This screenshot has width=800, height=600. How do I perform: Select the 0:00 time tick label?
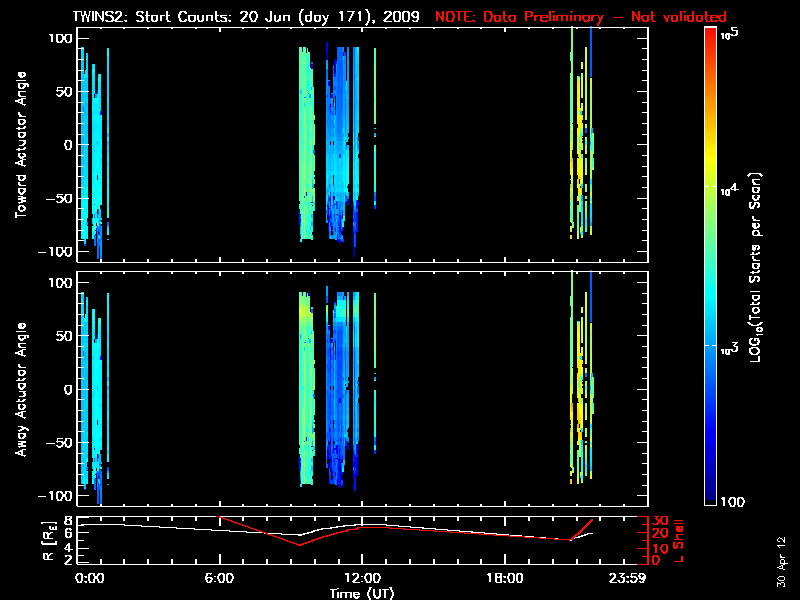tap(89, 578)
